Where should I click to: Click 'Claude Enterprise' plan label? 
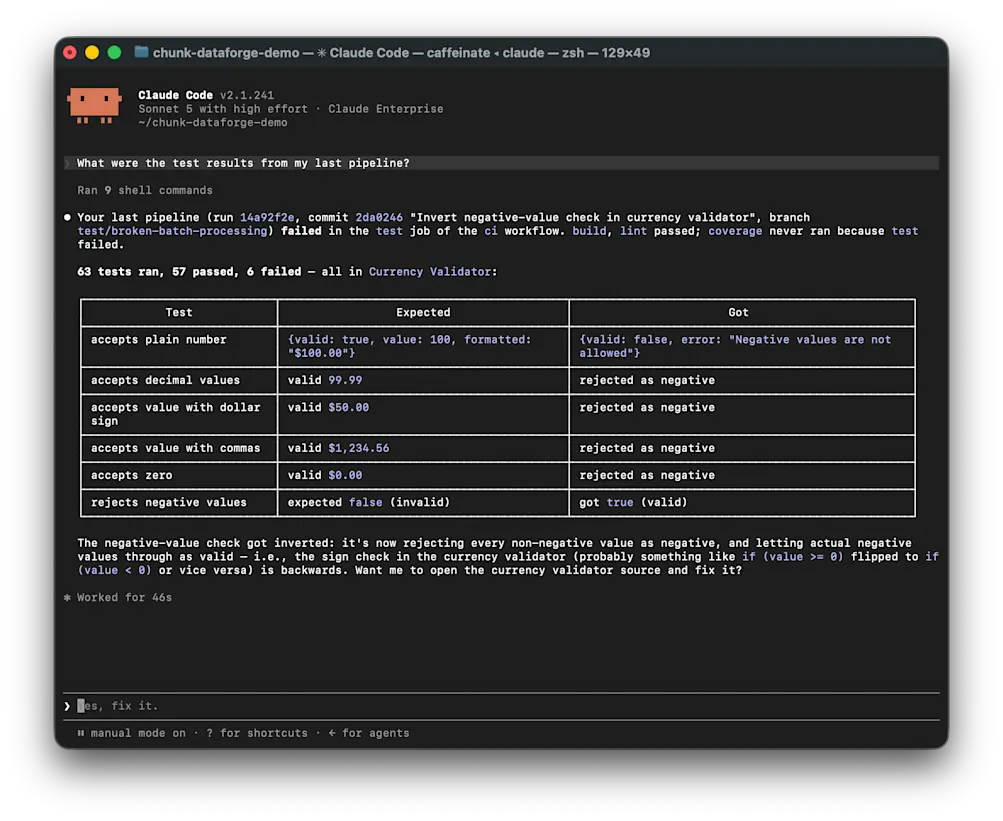tap(386, 109)
